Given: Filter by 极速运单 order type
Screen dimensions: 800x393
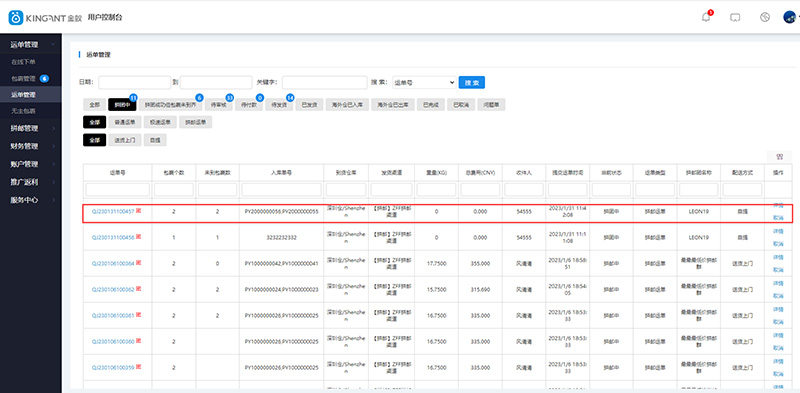Looking at the screenshot, I should (160, 122).
